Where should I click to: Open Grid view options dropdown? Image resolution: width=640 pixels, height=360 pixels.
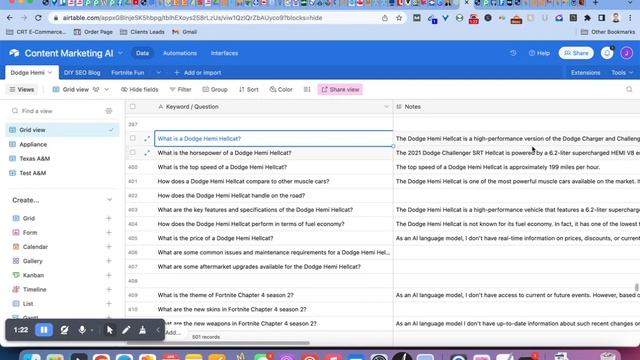click(107, 89)
